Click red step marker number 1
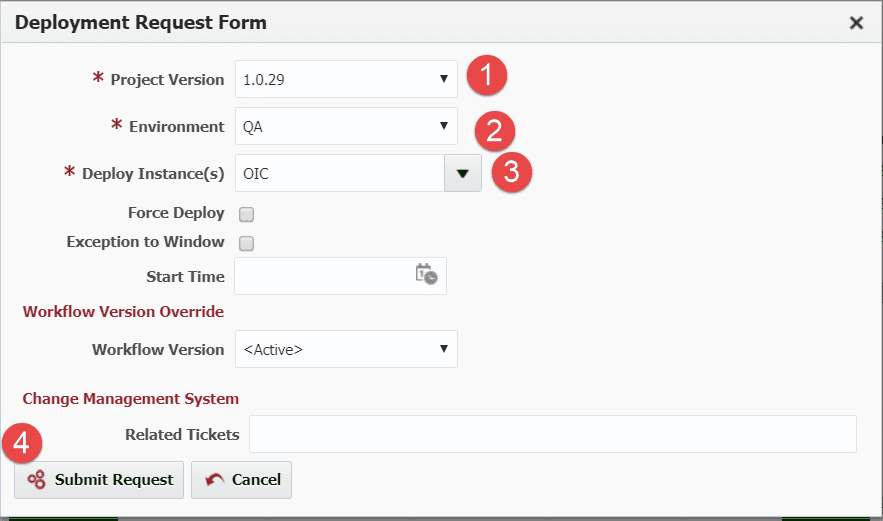This screenshot has height=521, width=883. click(487, 75)
